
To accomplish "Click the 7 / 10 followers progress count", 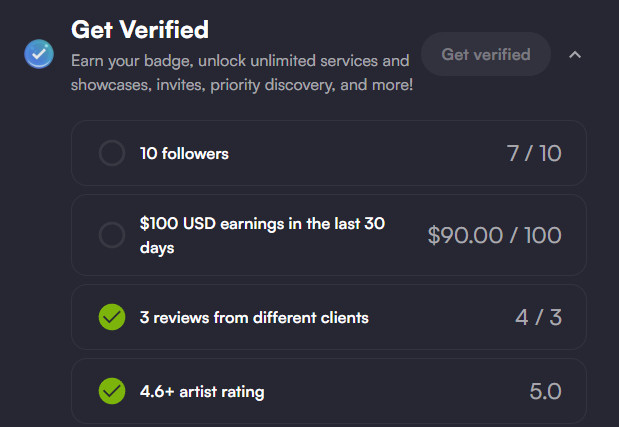I will click(x=534, y=153).
